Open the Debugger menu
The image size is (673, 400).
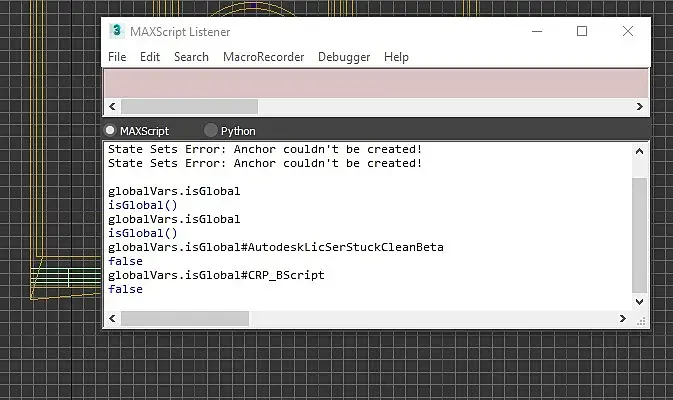(344, 57)
